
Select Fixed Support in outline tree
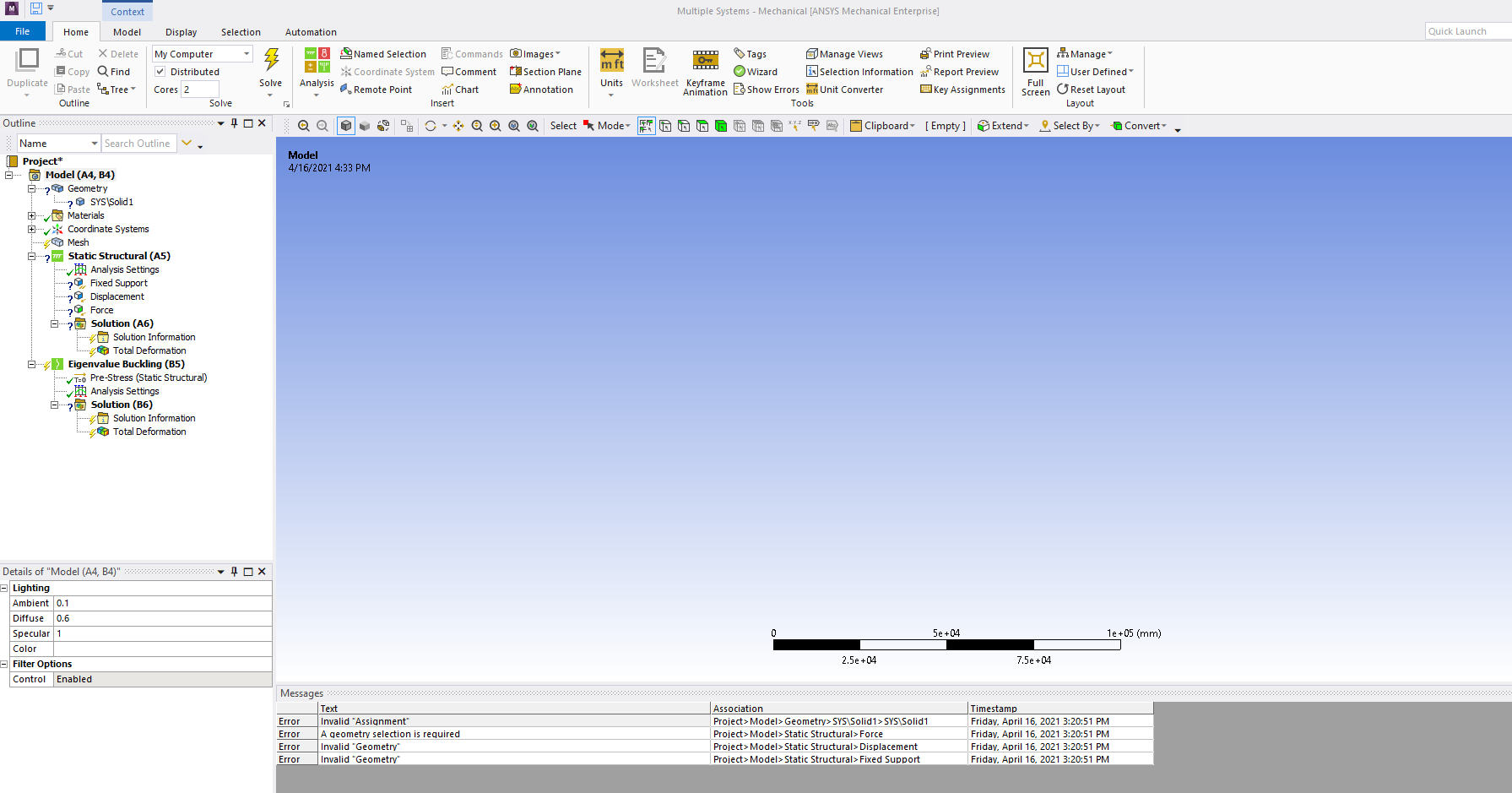click(x=119, y=283)
